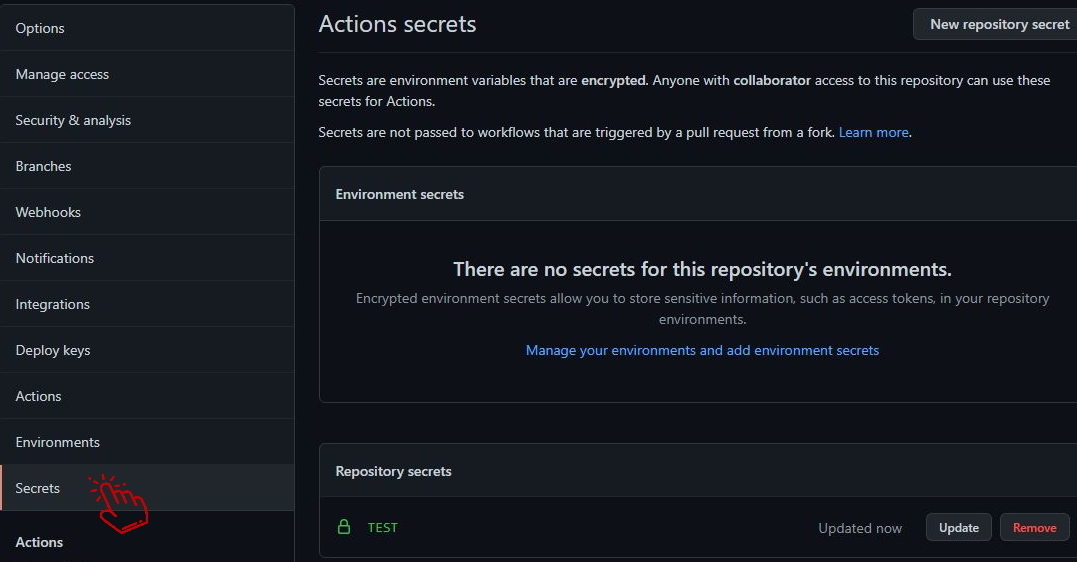The width and height of the screenshot is (1077, 562).
Task: Click the lock icon beside TEST secret
Action: [x=344, y=527]
